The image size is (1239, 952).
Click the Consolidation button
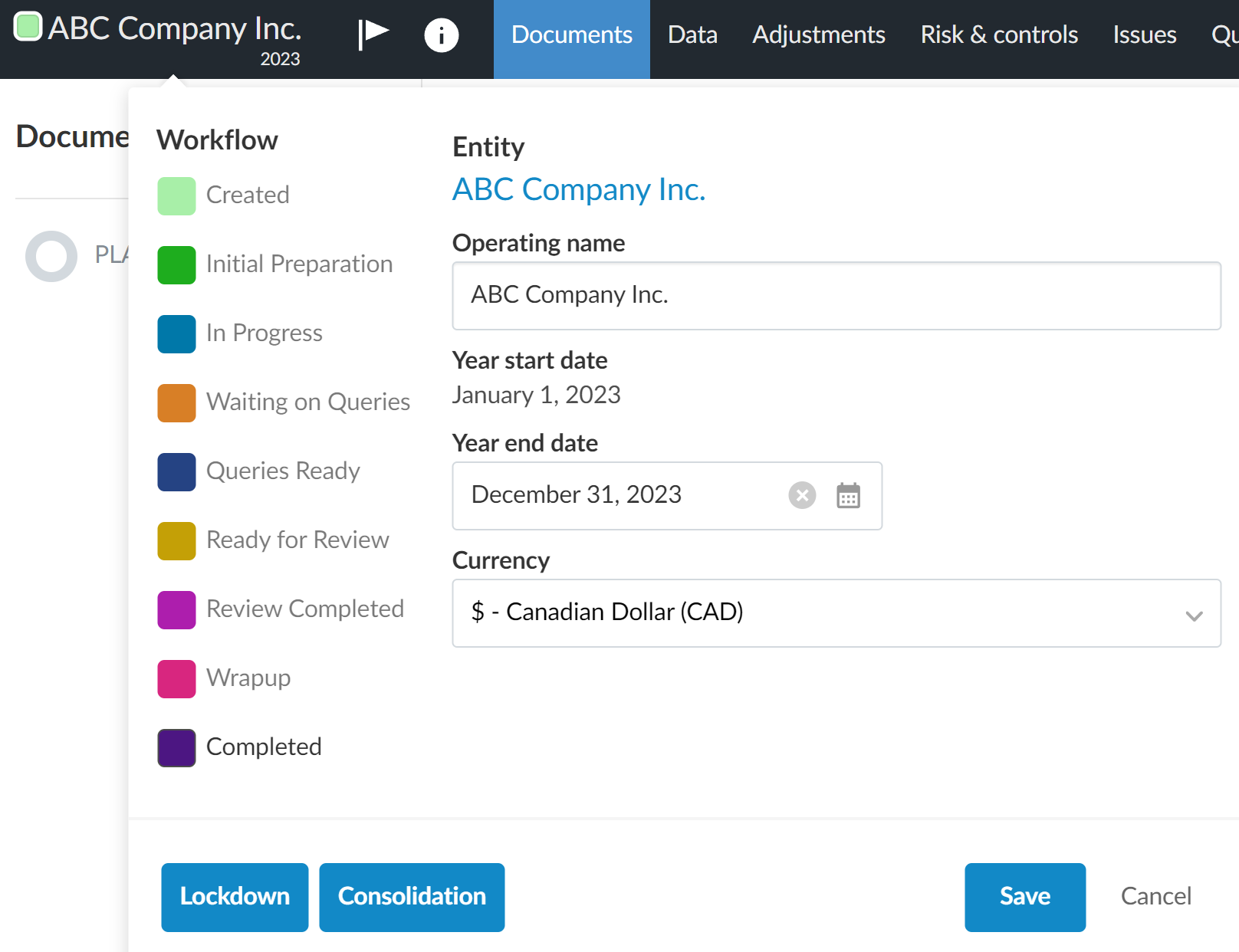[x=412, y=897]
